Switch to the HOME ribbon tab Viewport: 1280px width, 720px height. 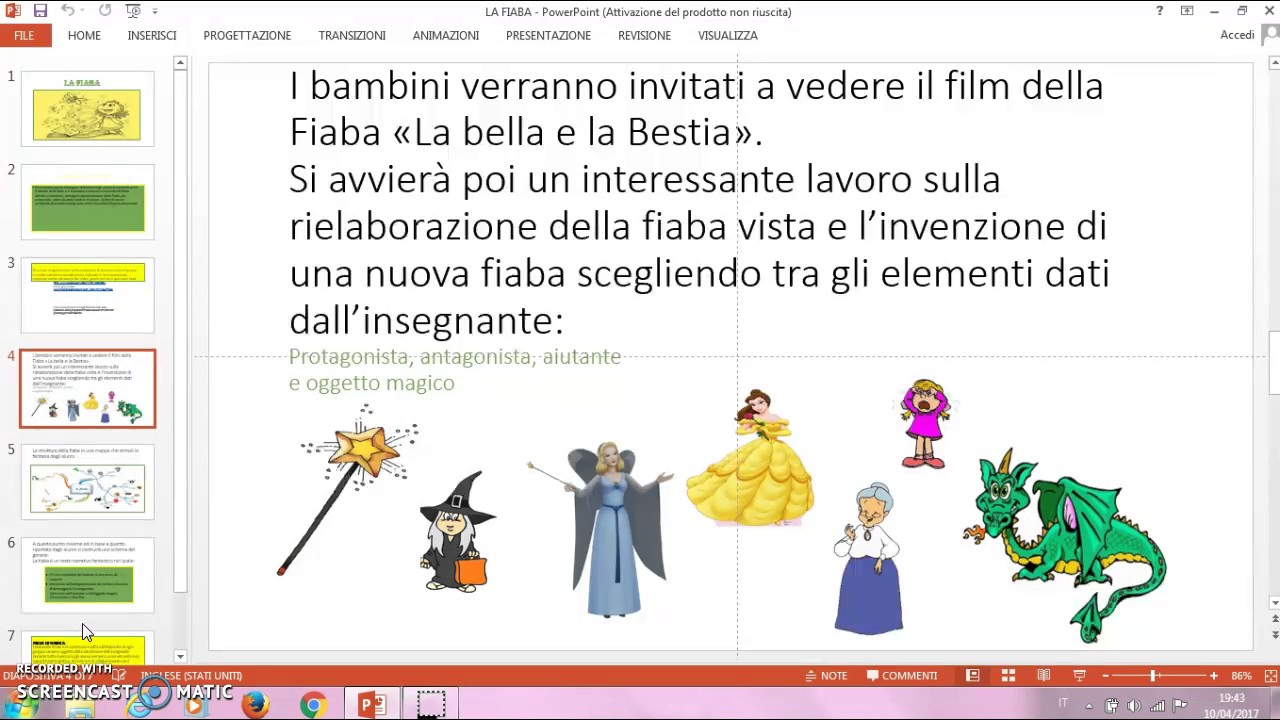[x=84, y=35]
